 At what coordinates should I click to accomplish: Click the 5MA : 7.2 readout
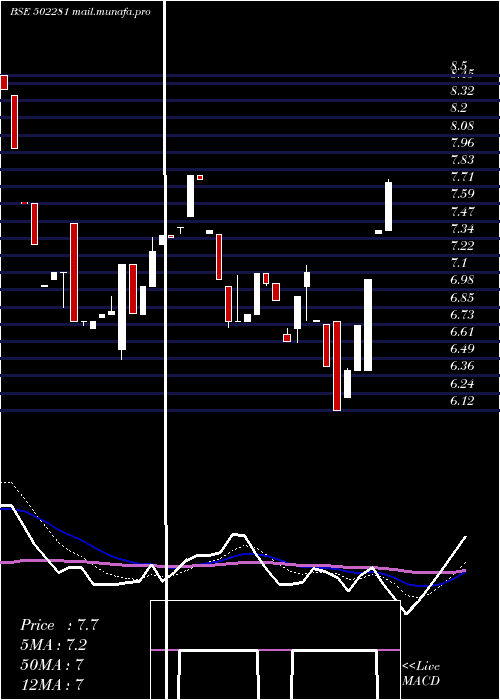pos(54,645)
